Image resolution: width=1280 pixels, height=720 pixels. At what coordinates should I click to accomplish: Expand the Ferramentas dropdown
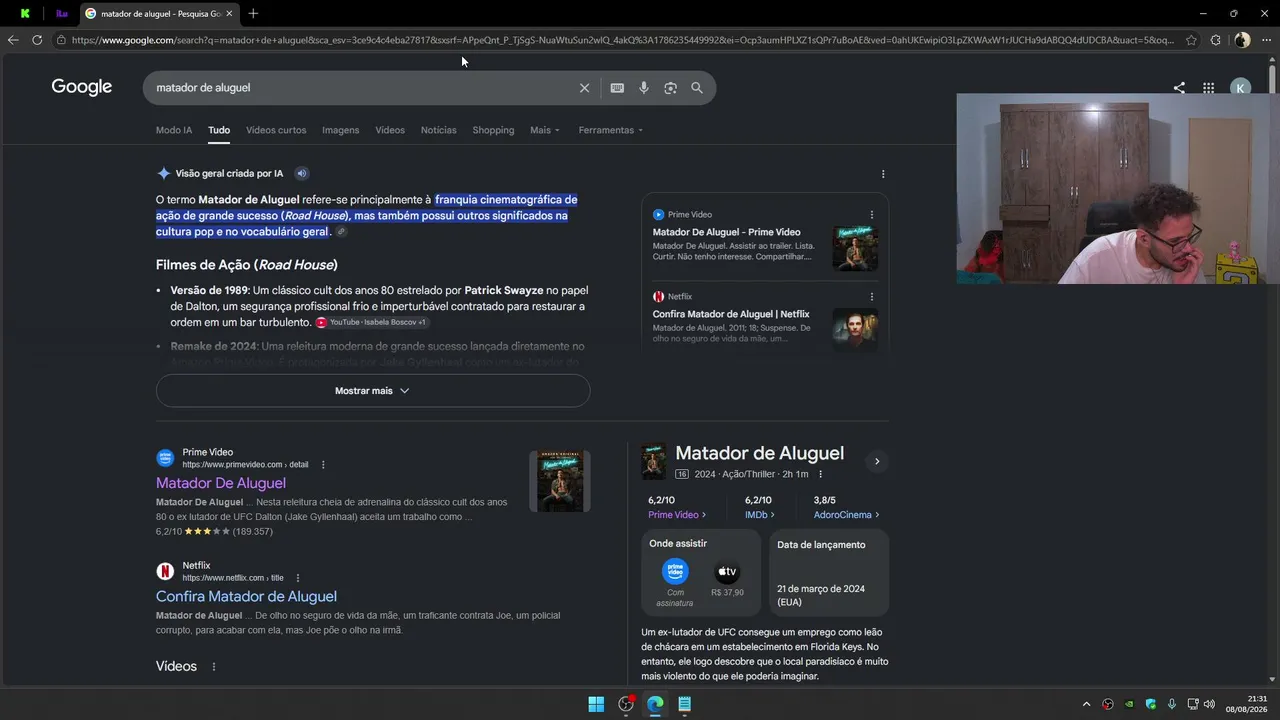(611, 130)
